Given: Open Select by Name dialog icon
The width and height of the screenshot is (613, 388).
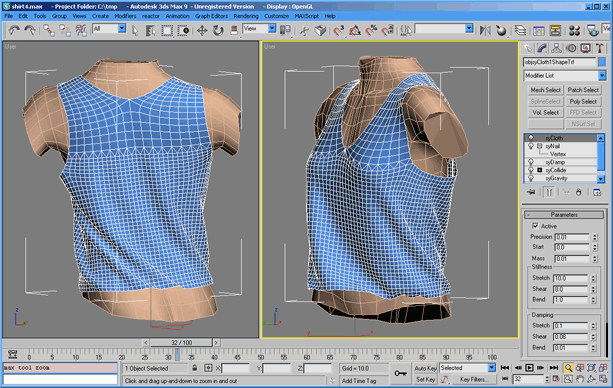Looking at the screenshot, I should tap(151, 30).
